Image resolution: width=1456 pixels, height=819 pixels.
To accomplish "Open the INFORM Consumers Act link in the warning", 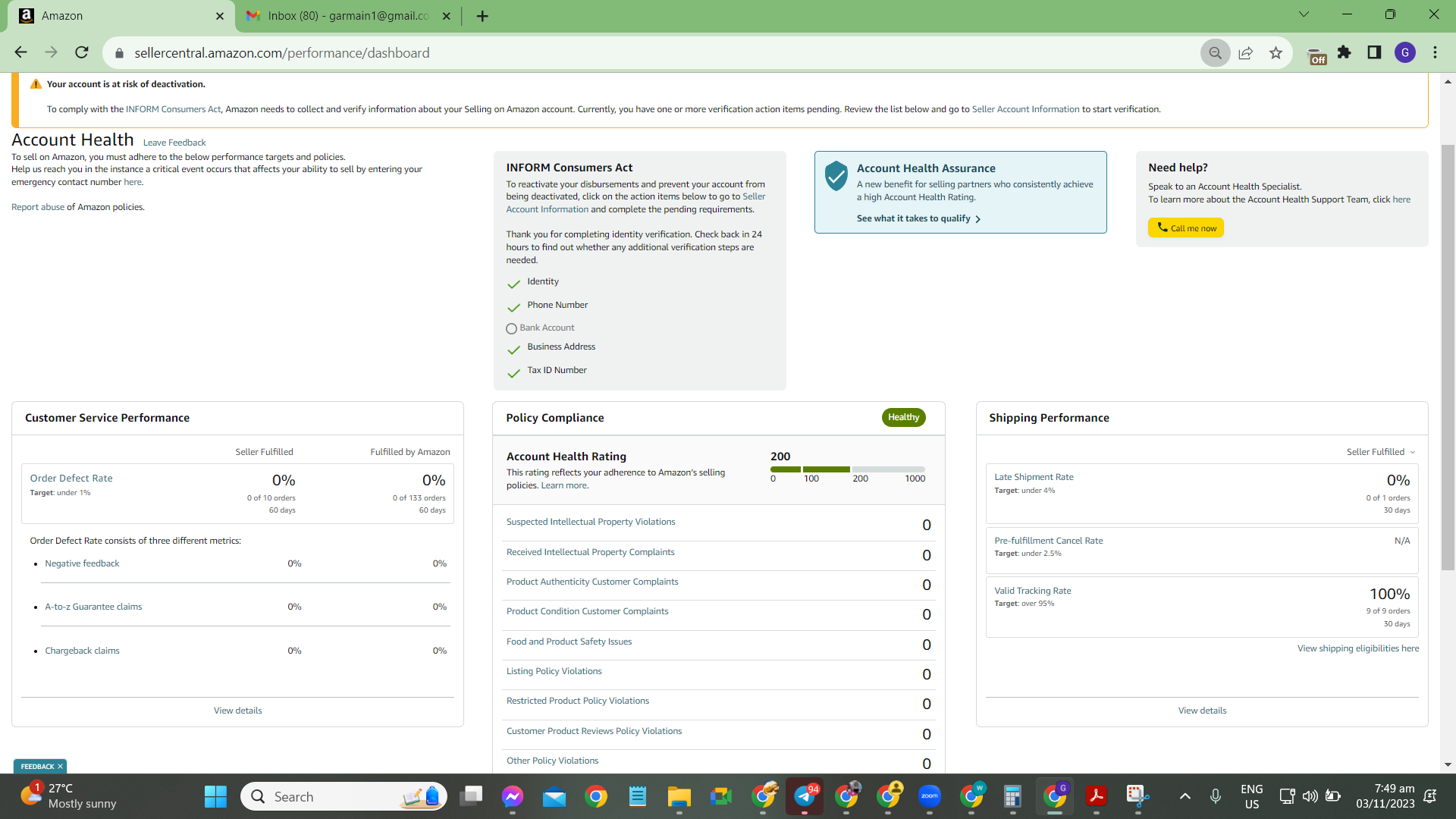I will coord(174,109).
